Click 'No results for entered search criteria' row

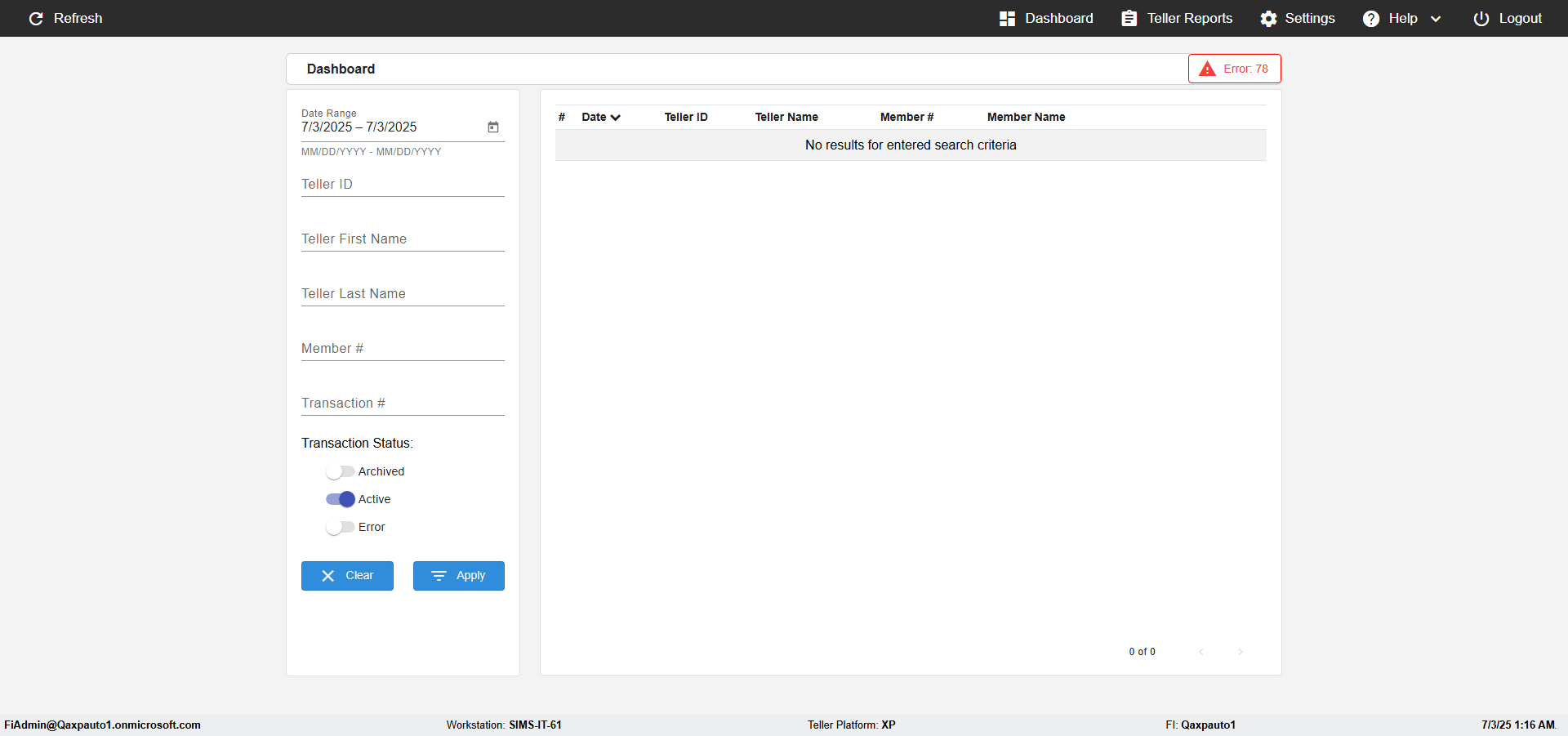(x=911, y=145)
